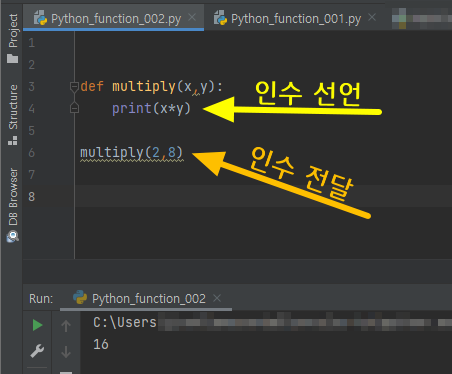Click 'multiply' in function definition on line 3

(144, 87)
